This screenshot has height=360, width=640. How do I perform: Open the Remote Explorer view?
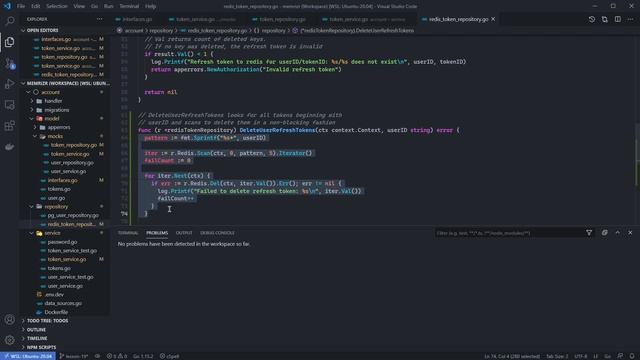pyautogui.click(x=9, y=104)
